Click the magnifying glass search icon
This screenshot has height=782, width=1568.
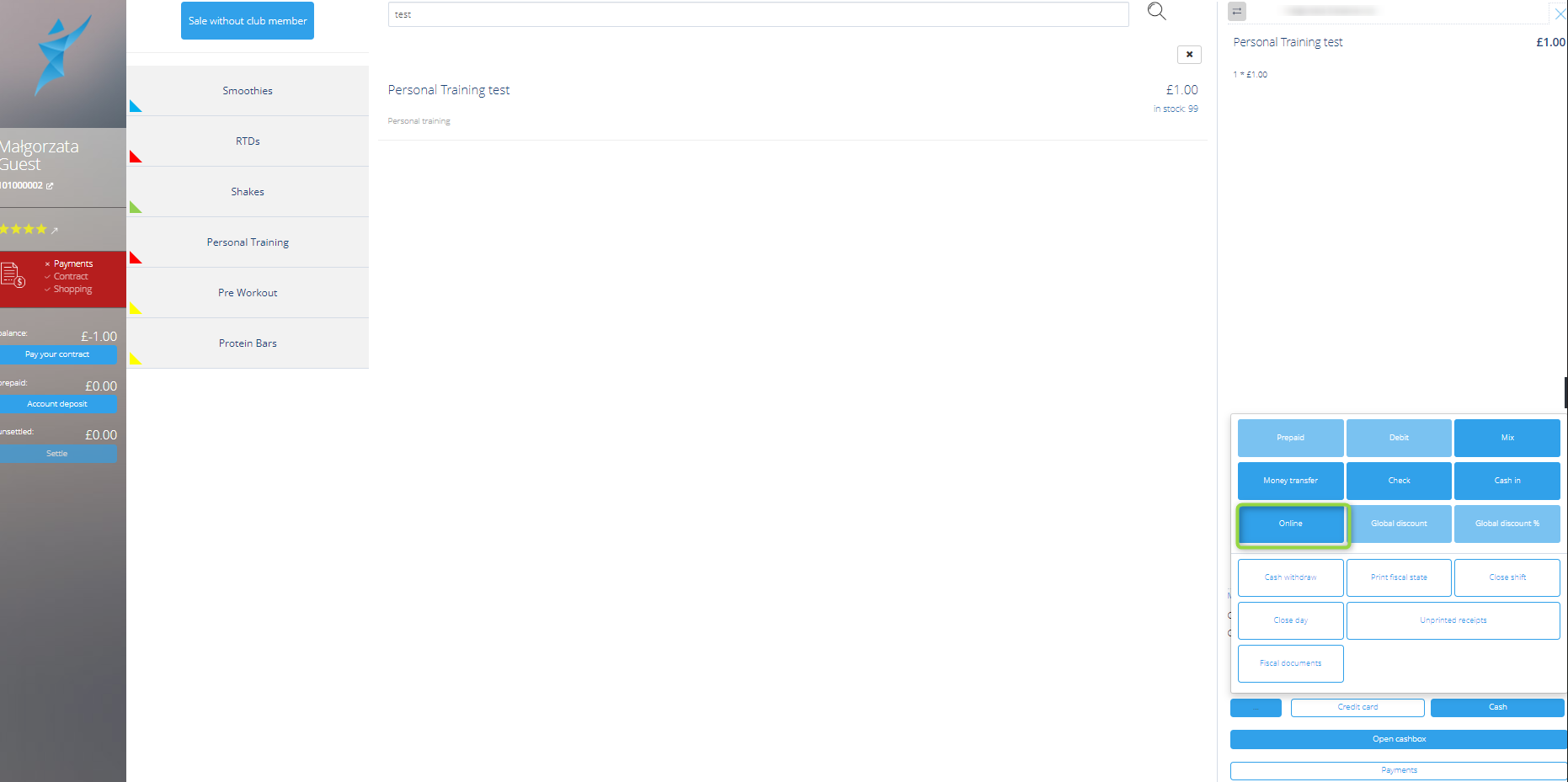1156,12
